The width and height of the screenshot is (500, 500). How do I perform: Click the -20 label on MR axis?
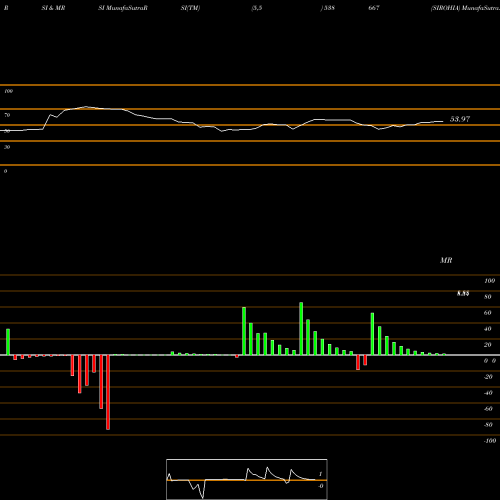pos(488,377)
